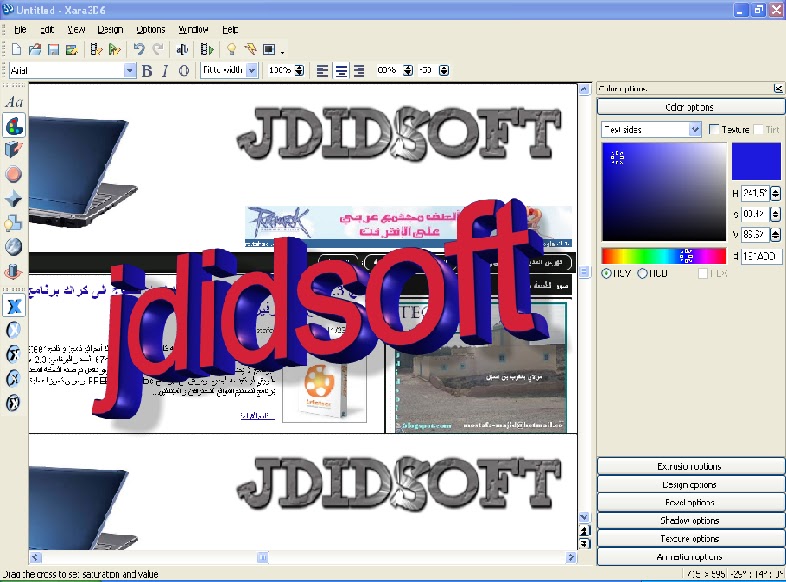This screenshot has height=582, width=786.
Task: Open the Options menu
Action: pos(150,30)
